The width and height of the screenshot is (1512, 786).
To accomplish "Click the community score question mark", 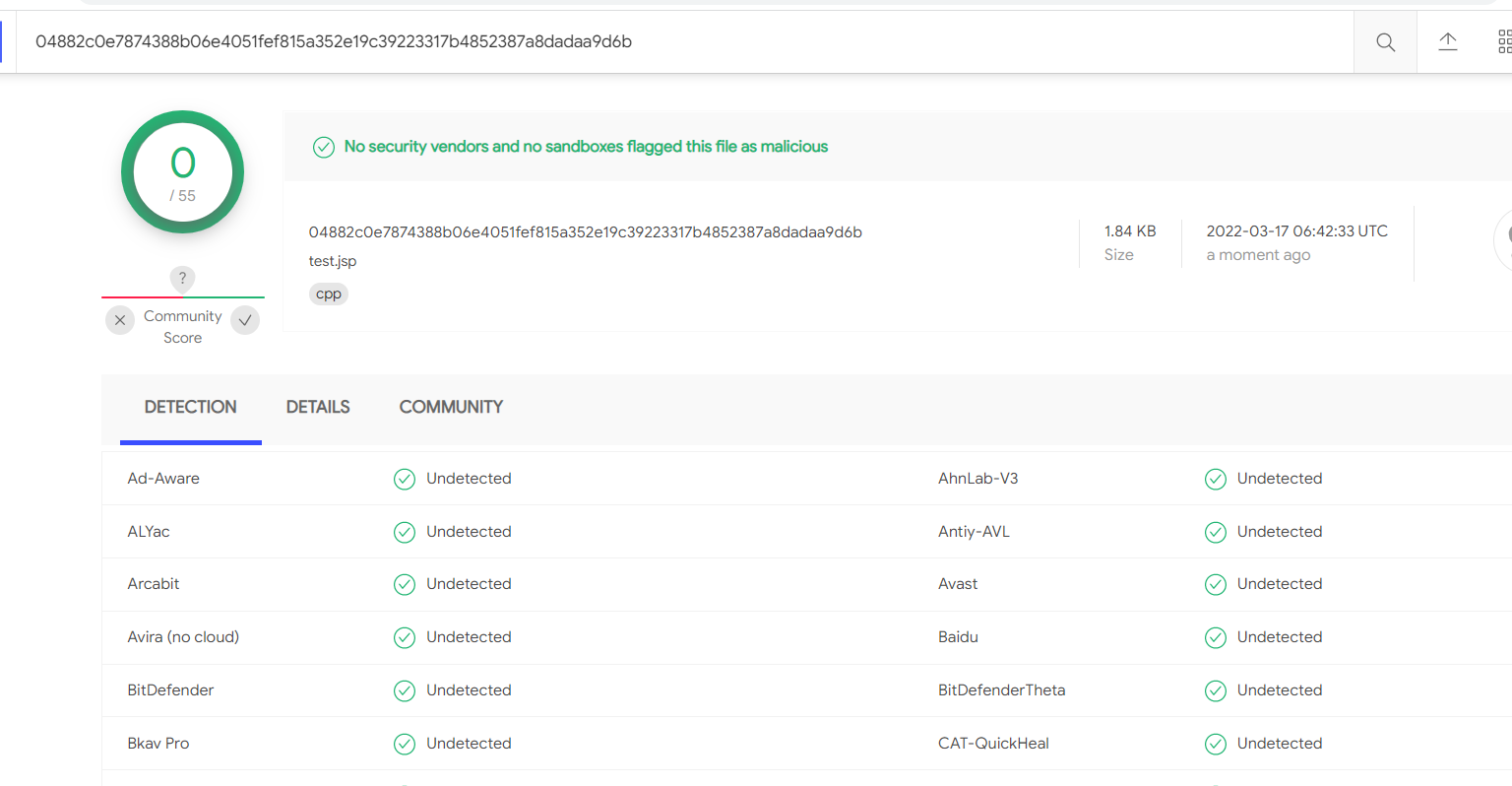I will (182, 279).
